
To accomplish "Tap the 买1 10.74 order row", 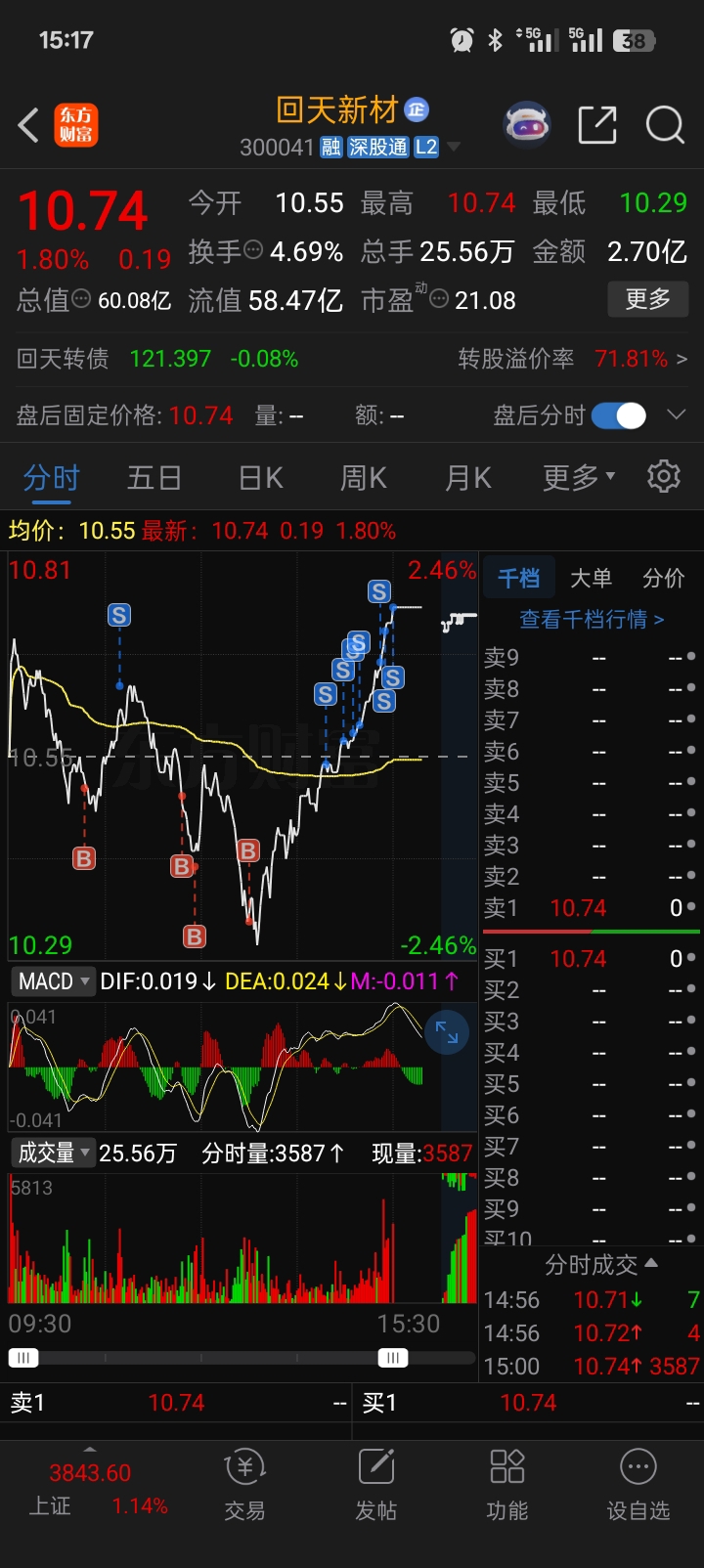I will click(591, 959).
